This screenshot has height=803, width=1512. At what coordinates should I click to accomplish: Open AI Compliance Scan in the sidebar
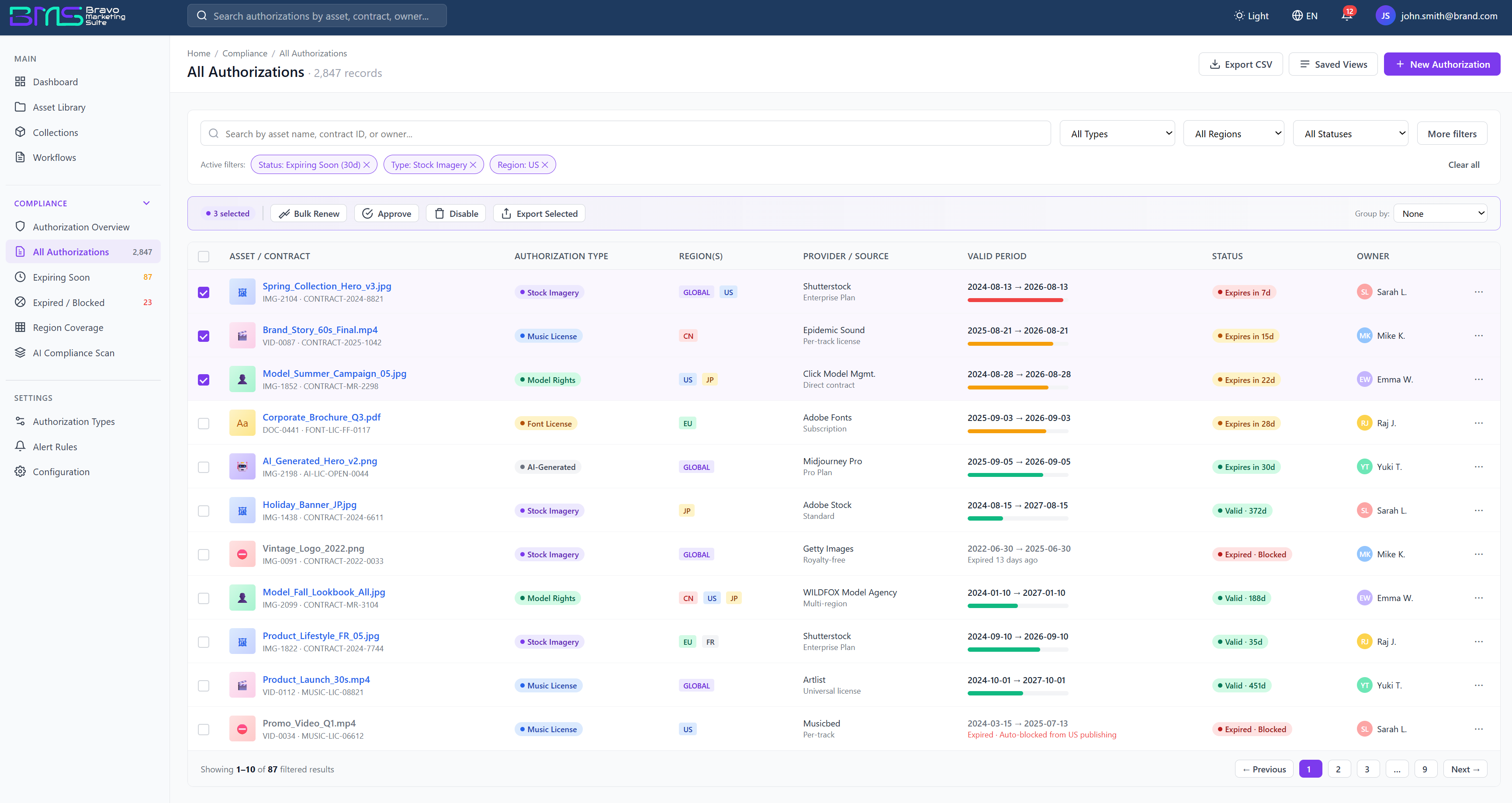tap(83, 352)
